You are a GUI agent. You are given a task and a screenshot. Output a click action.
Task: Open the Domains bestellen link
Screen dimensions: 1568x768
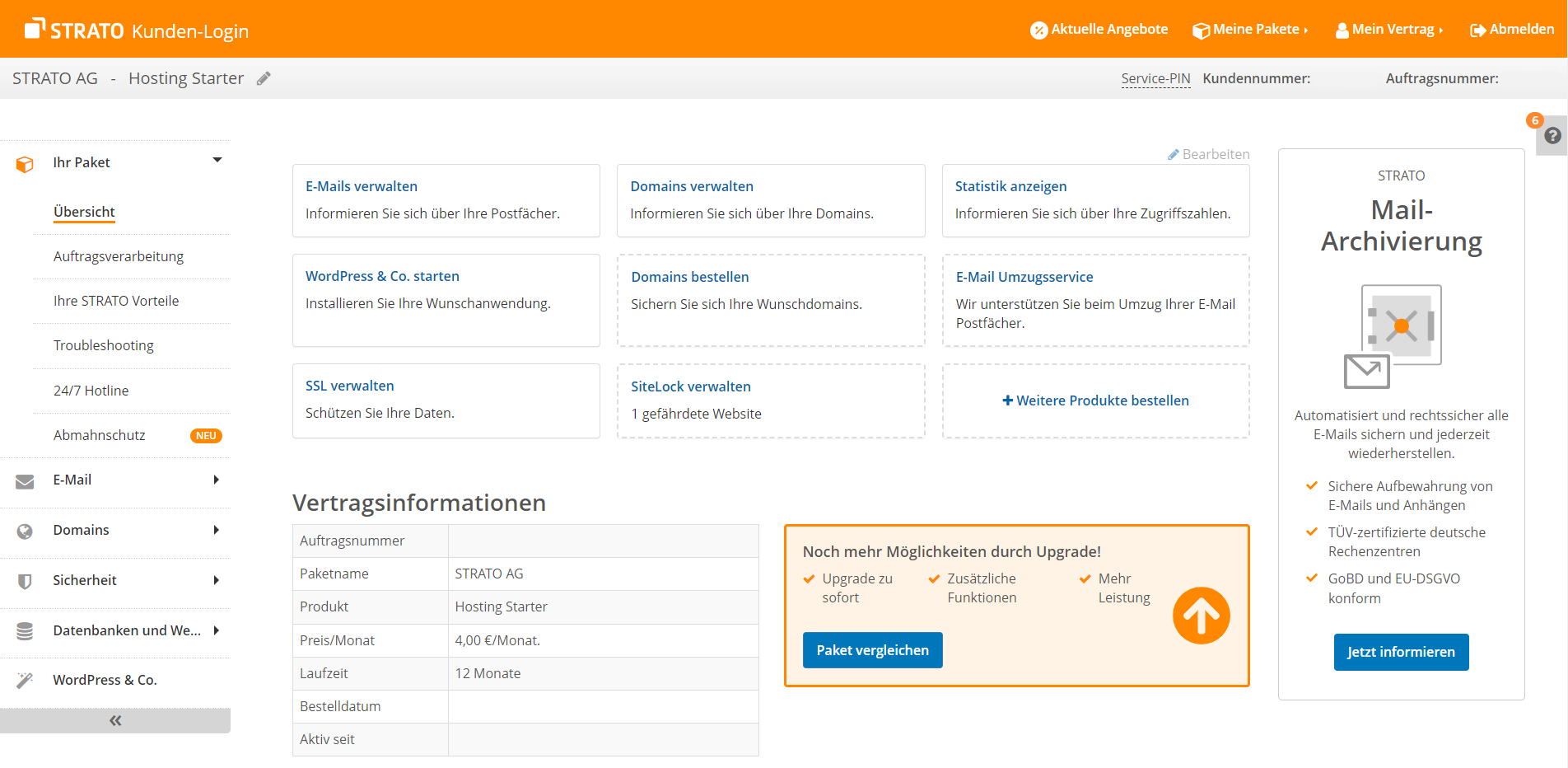pyautogui.click(x=690, y=277)
